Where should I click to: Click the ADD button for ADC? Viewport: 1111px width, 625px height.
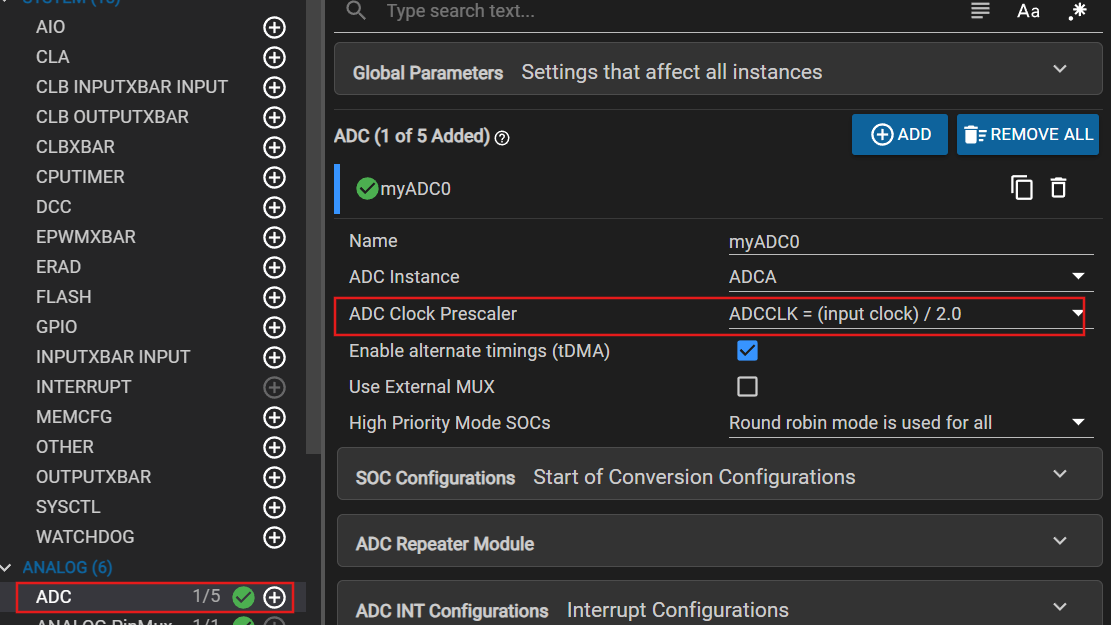[x=899, y=134]
